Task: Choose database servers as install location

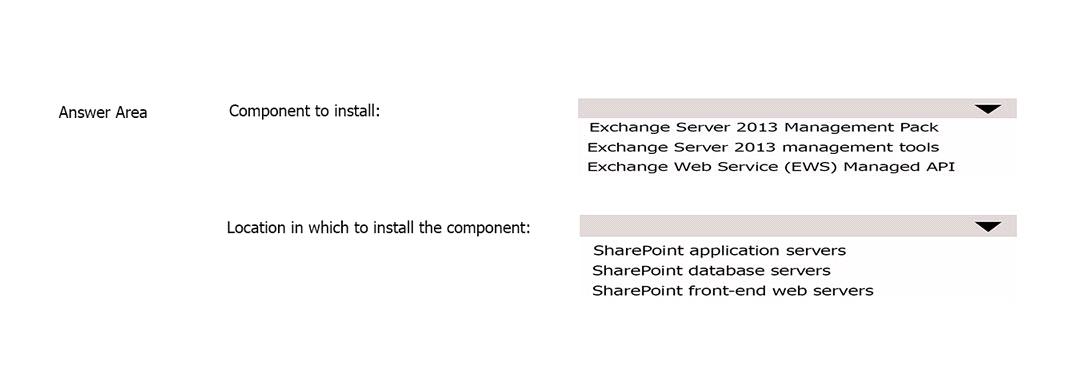Action: [x=711, y=270]
